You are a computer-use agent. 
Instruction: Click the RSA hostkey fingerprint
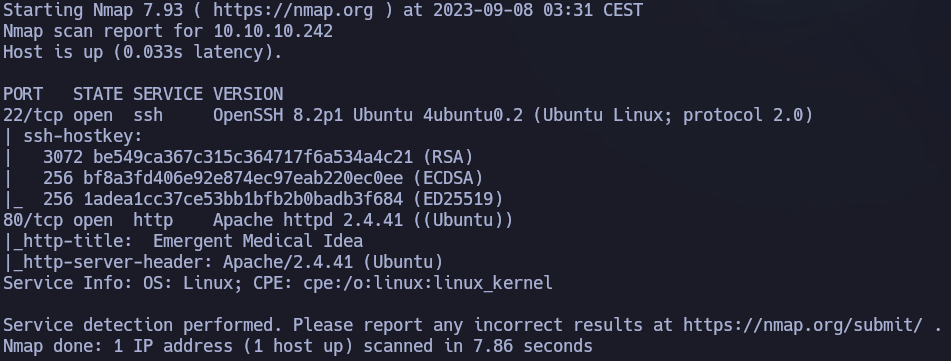click(x=253, y=157)
